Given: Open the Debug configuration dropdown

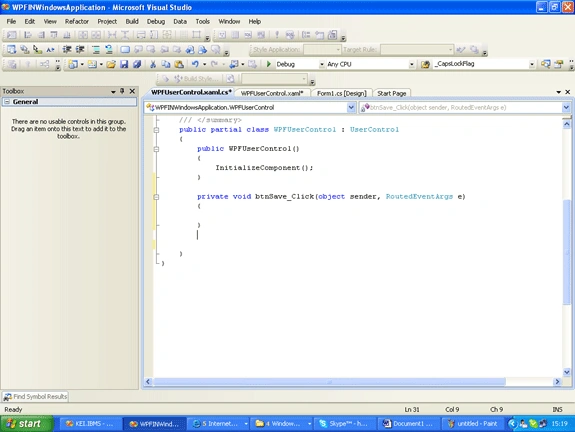Looking at the screenshot, I should tap(322, 64).
